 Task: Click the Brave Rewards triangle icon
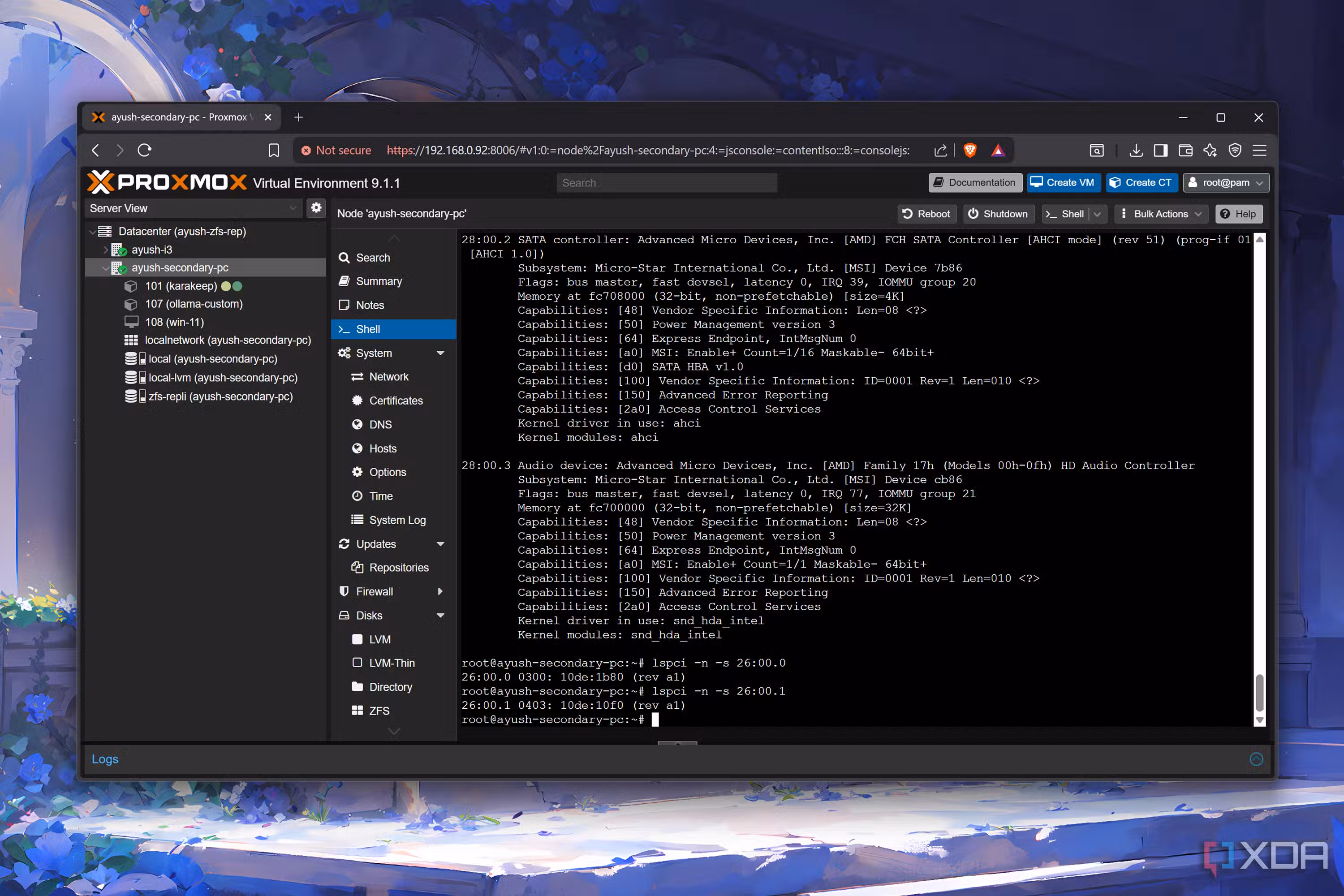(x=998, y=150)
